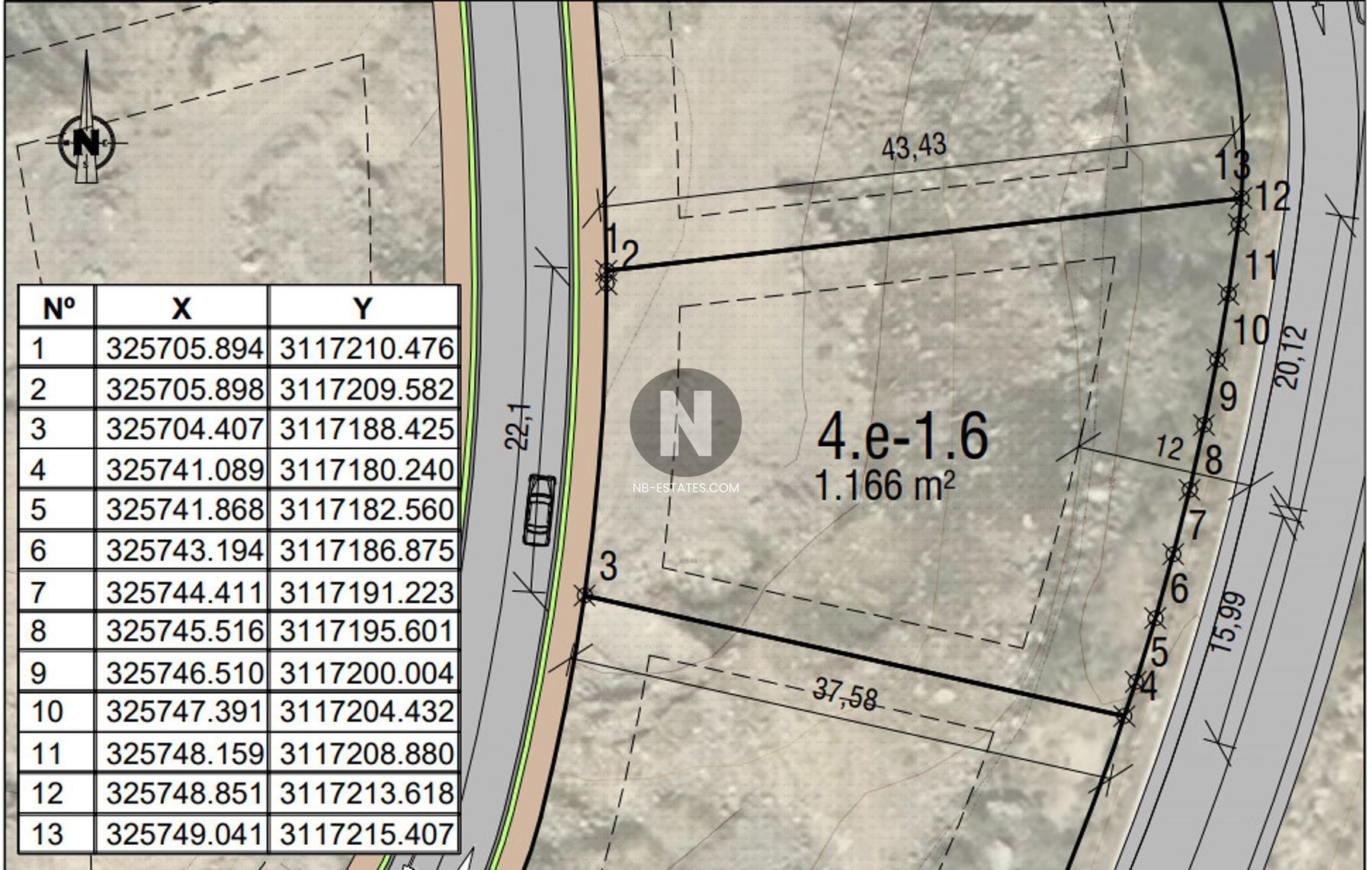Select X value 325744.411 in row 7
Screen dimensions: 1372x870
[184, 592]
